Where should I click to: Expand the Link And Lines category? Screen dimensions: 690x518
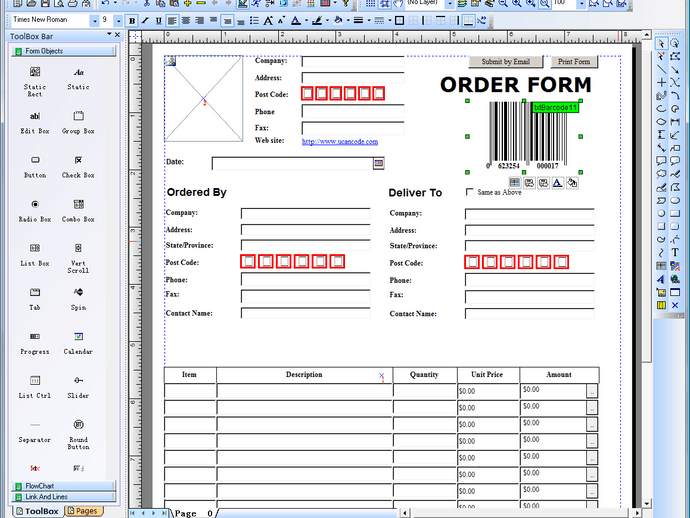[x=64, y=497]
